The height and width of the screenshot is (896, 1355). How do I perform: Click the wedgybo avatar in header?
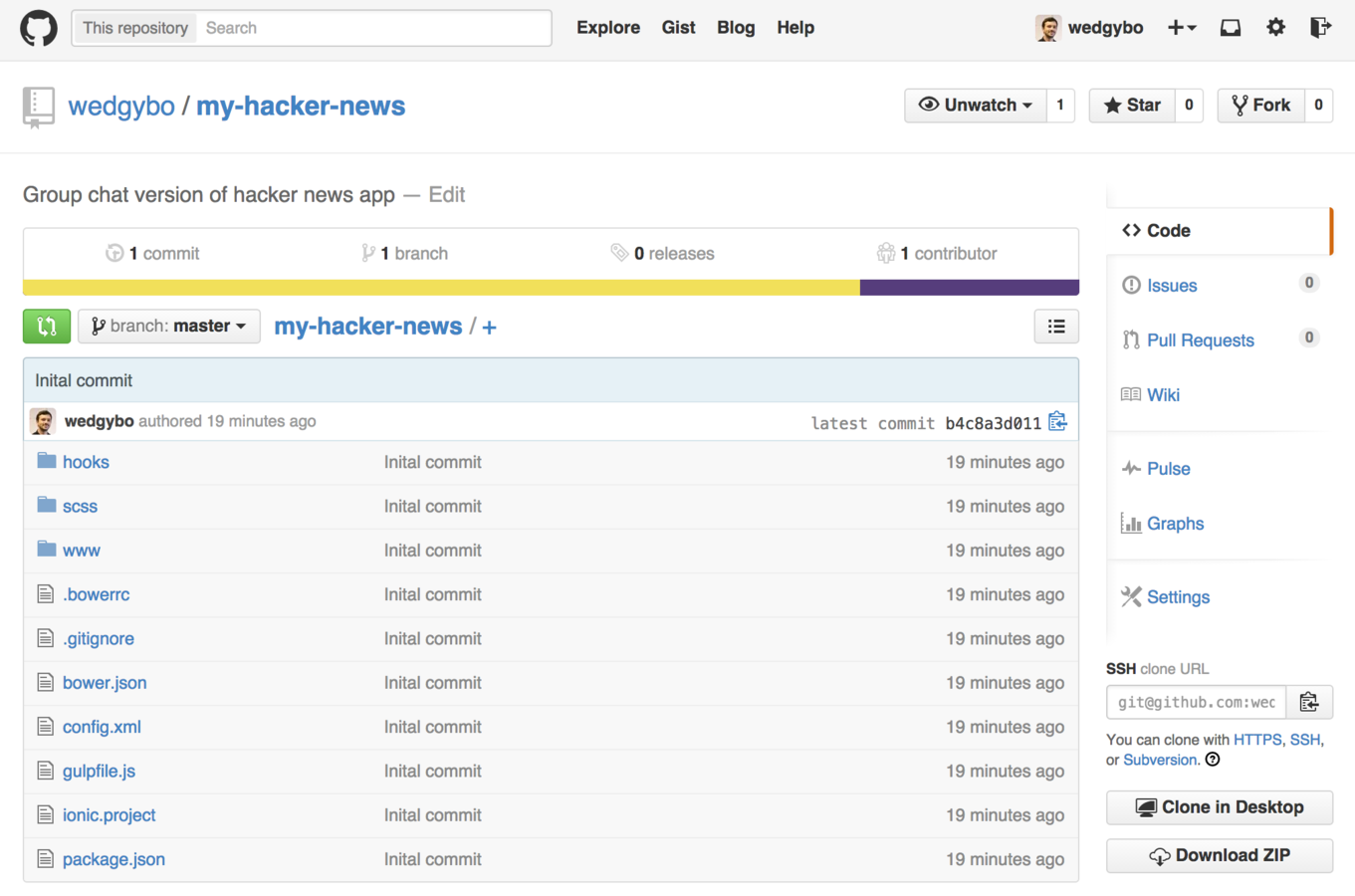1047,28
